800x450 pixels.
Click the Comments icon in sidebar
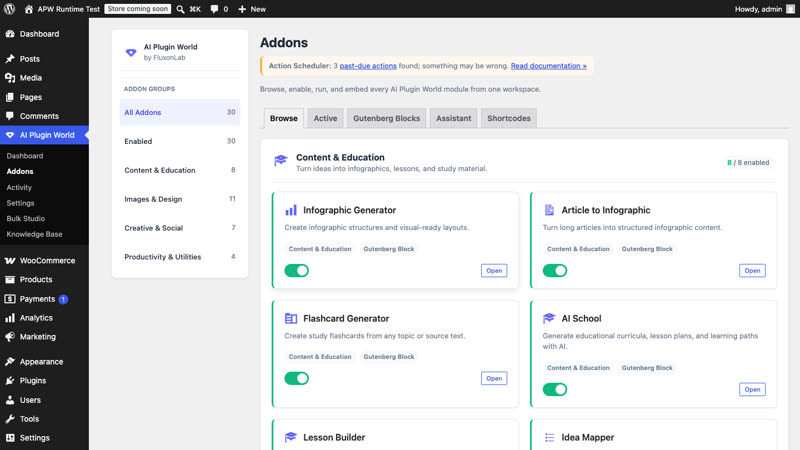[x=10, y=116]
